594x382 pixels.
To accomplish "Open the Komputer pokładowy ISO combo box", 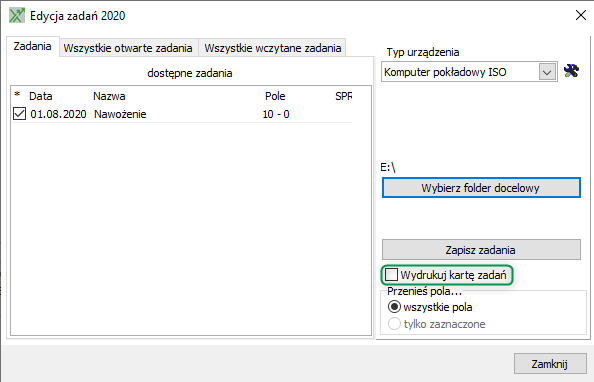I will point(469,72).
